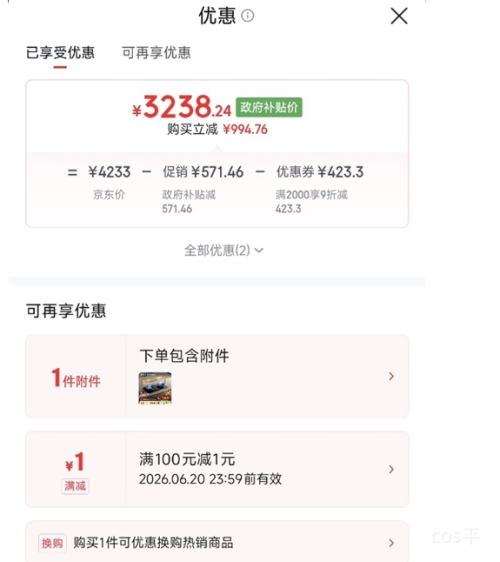Tap the ¥3238.24 subsidized price
The width and height of the screenshot is (500, 562).
[182, 107]
